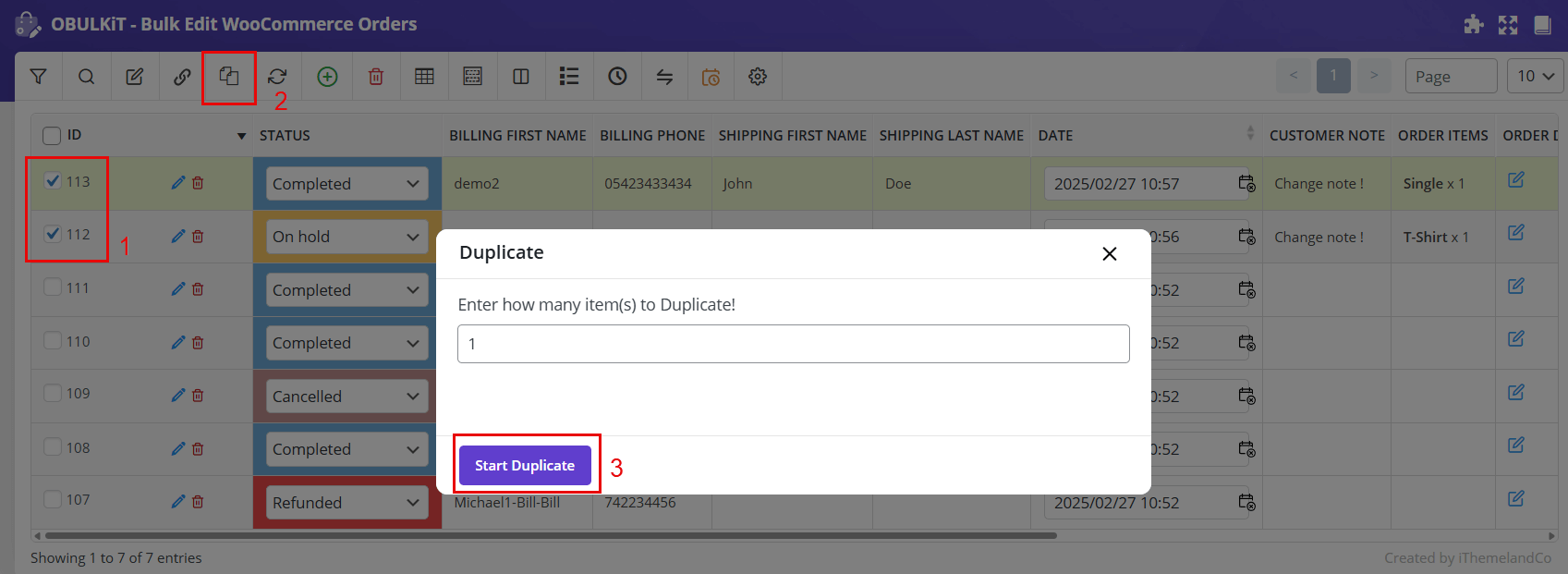Open status dropdown for order 111

[346, 290]
